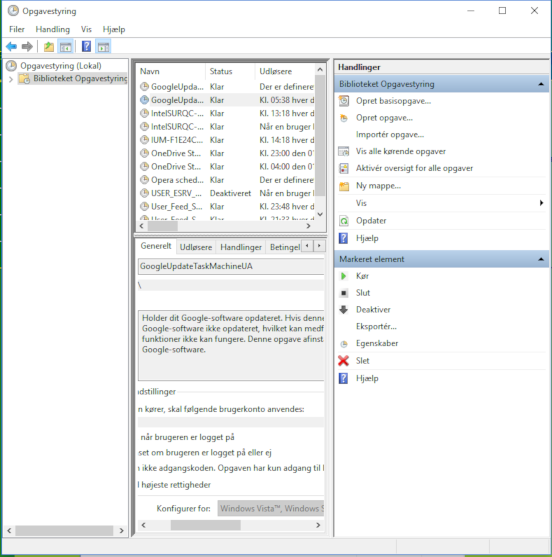Open the Vis menu in the menu bar

coord(86,29)
